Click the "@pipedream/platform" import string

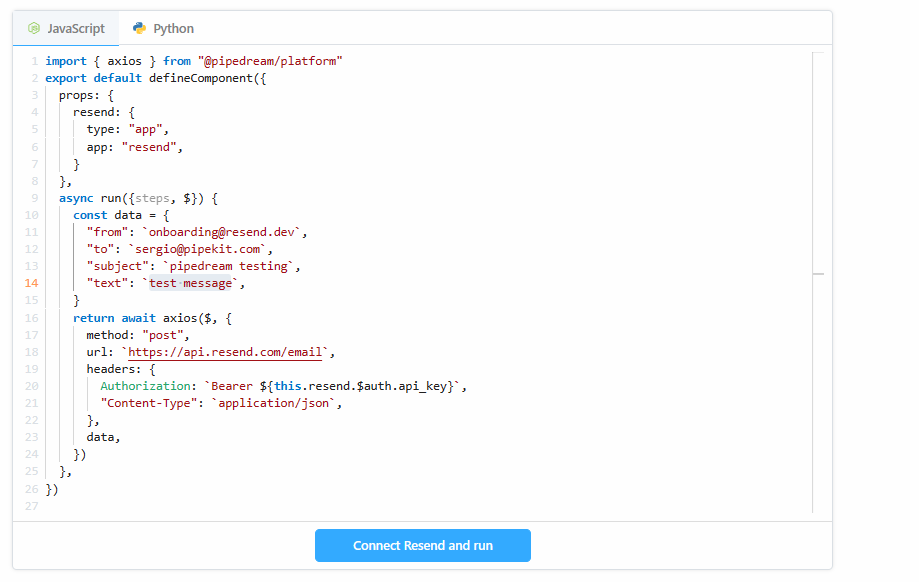click(x=270, y=61)
